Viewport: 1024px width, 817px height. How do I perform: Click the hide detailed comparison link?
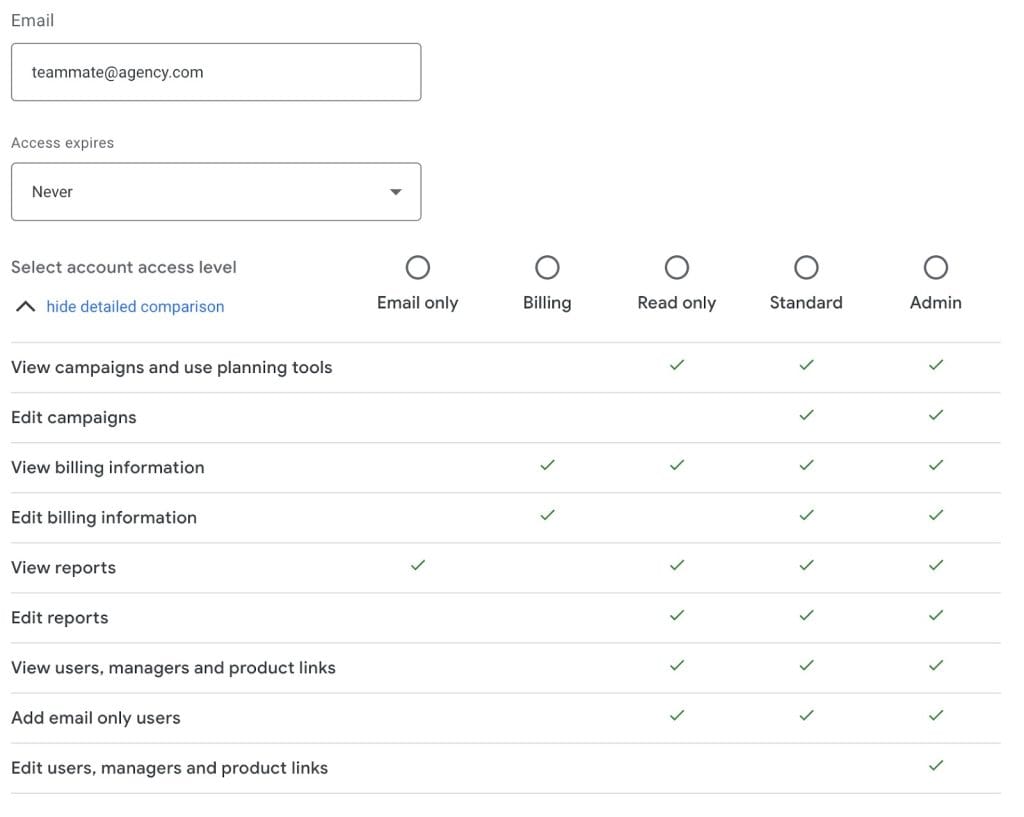click(135, 306)
